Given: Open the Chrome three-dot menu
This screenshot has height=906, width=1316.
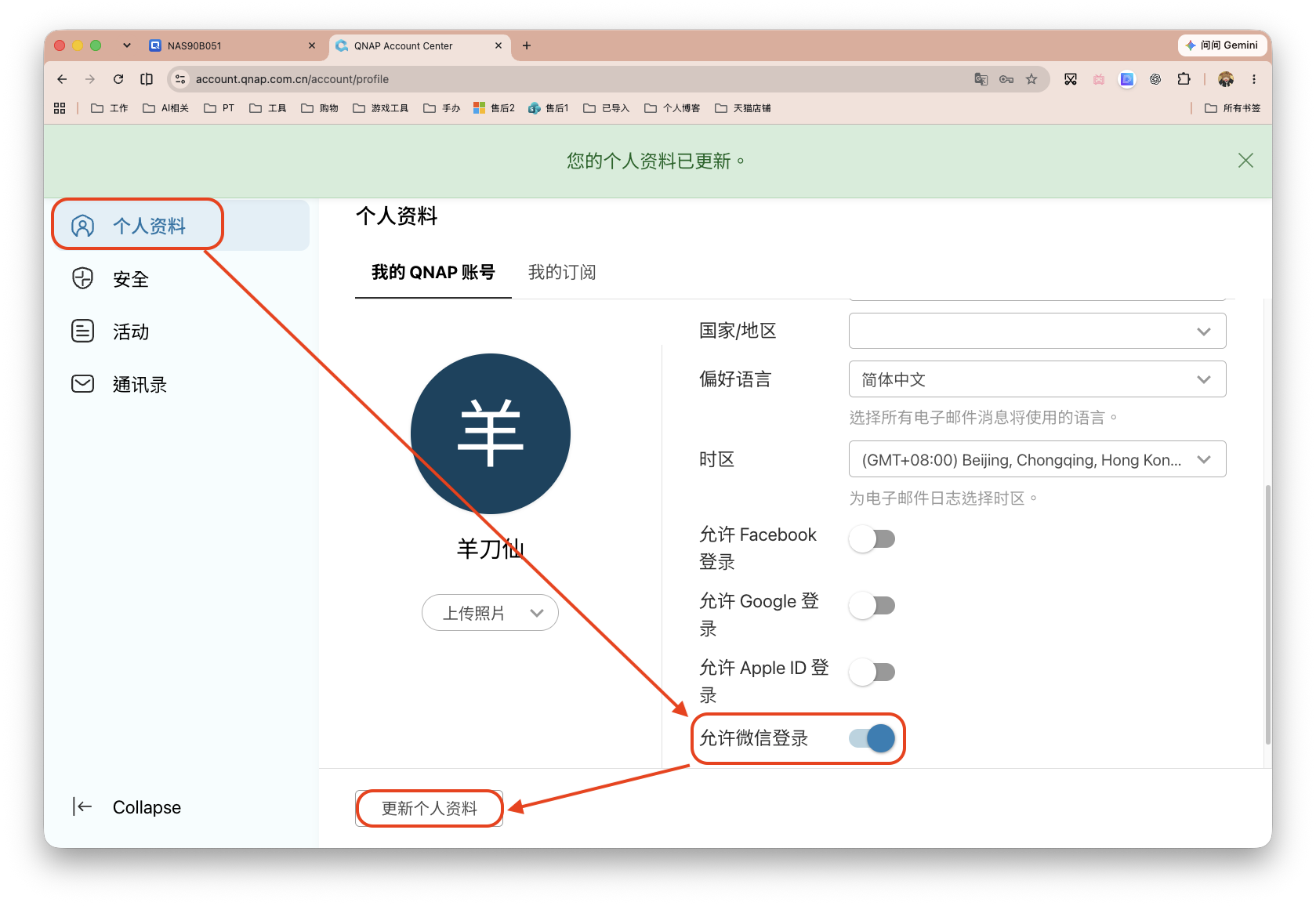Looking at the screenshot, I should tap(1254, 79).
